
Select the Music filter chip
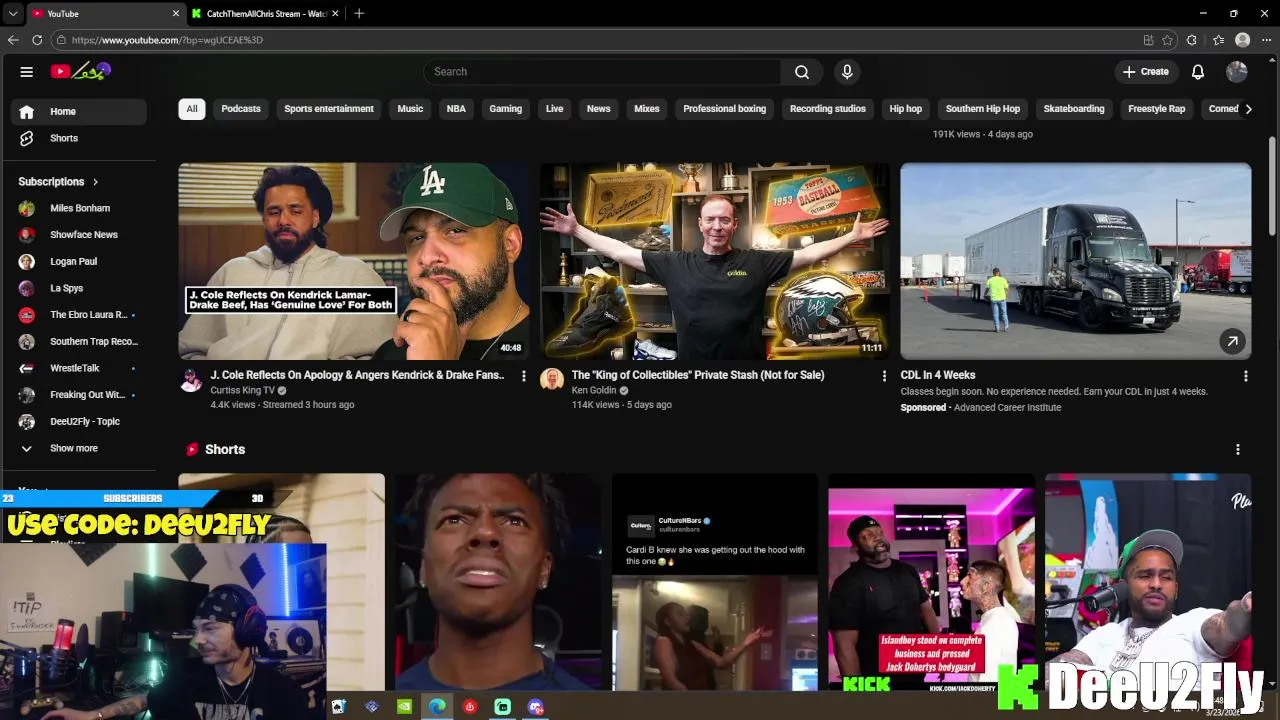[410, 109]
